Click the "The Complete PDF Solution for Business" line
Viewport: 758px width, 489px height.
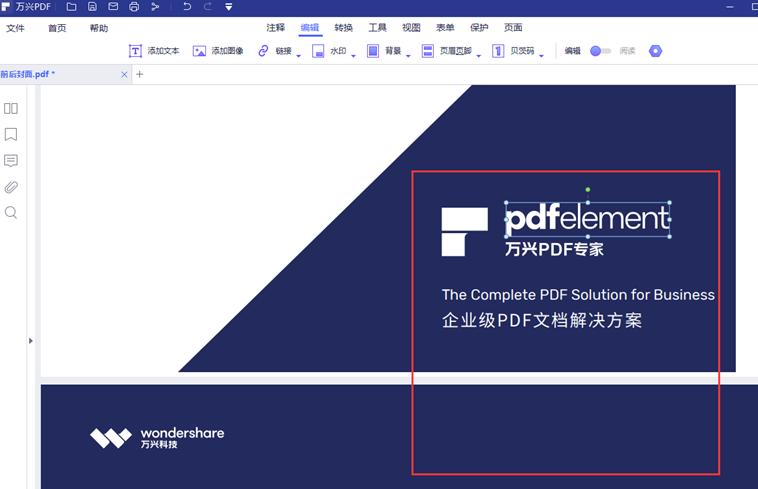[x=578, y=295]
